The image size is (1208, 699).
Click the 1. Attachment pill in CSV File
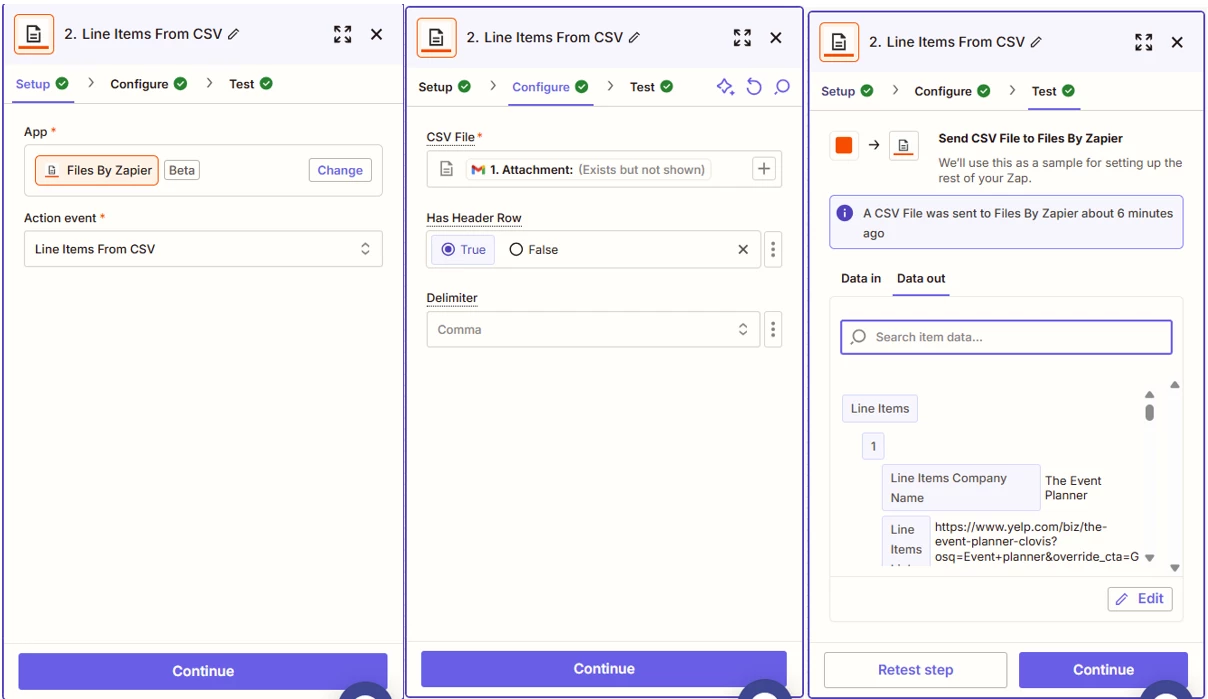(589, 170)
